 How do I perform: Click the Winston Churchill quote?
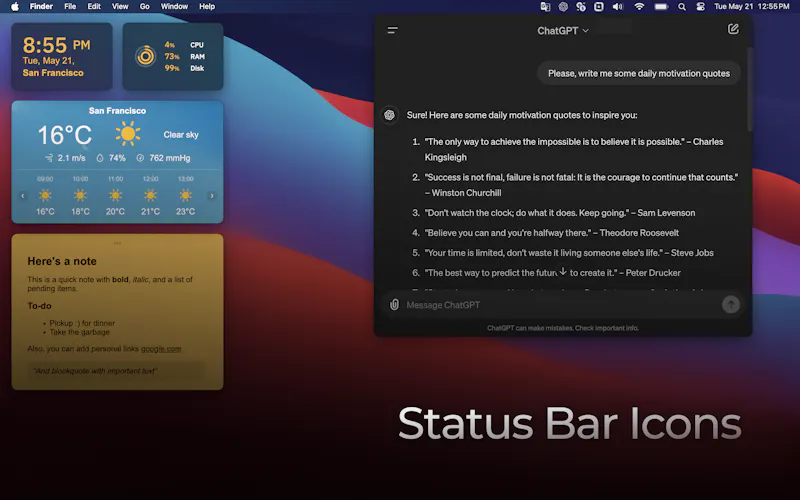pyautogui.click(x=581, y=185)
